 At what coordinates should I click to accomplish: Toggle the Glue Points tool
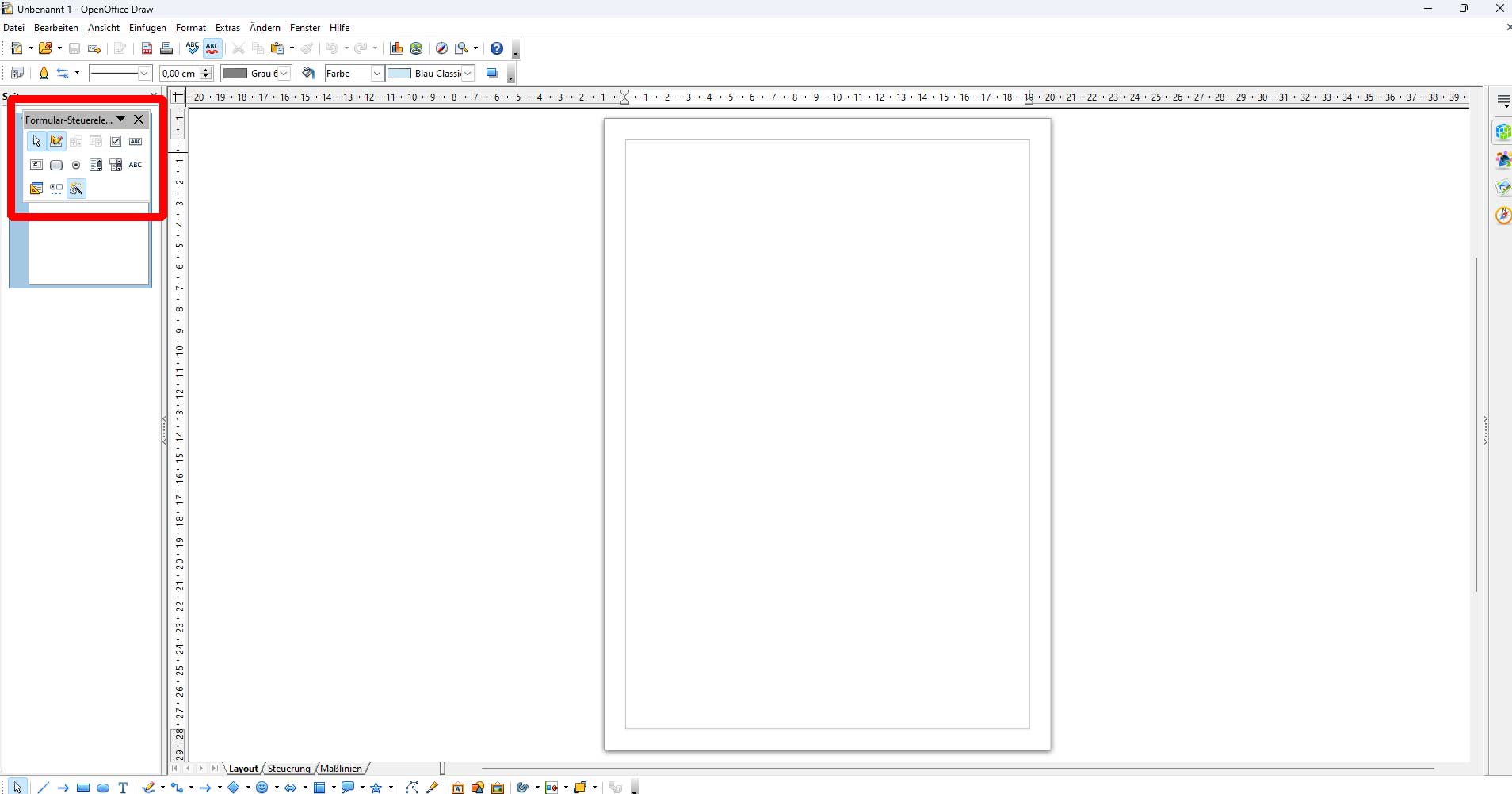click(x=432, y=787)
